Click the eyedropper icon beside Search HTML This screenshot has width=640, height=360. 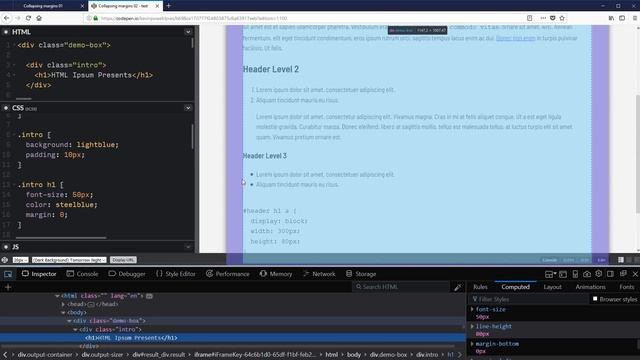point(458,287)
